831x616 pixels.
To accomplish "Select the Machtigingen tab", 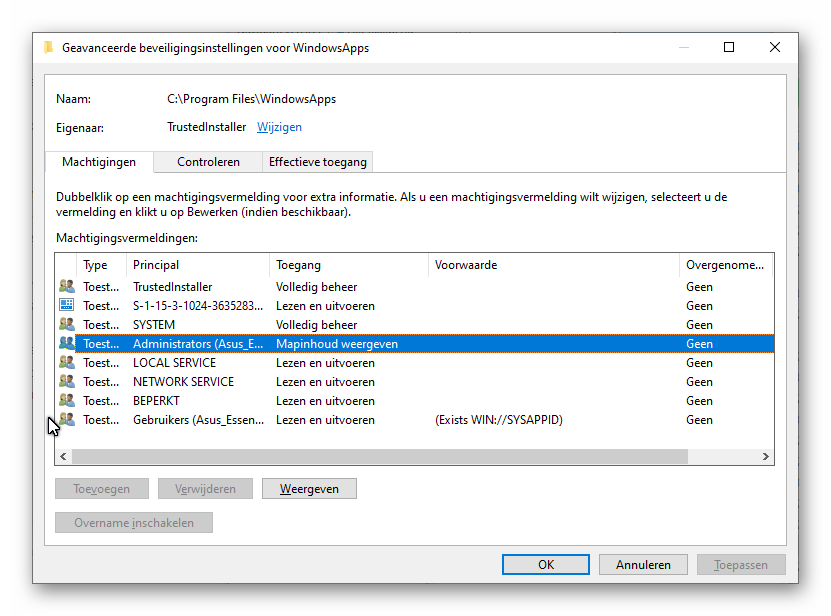I will 99,162.
